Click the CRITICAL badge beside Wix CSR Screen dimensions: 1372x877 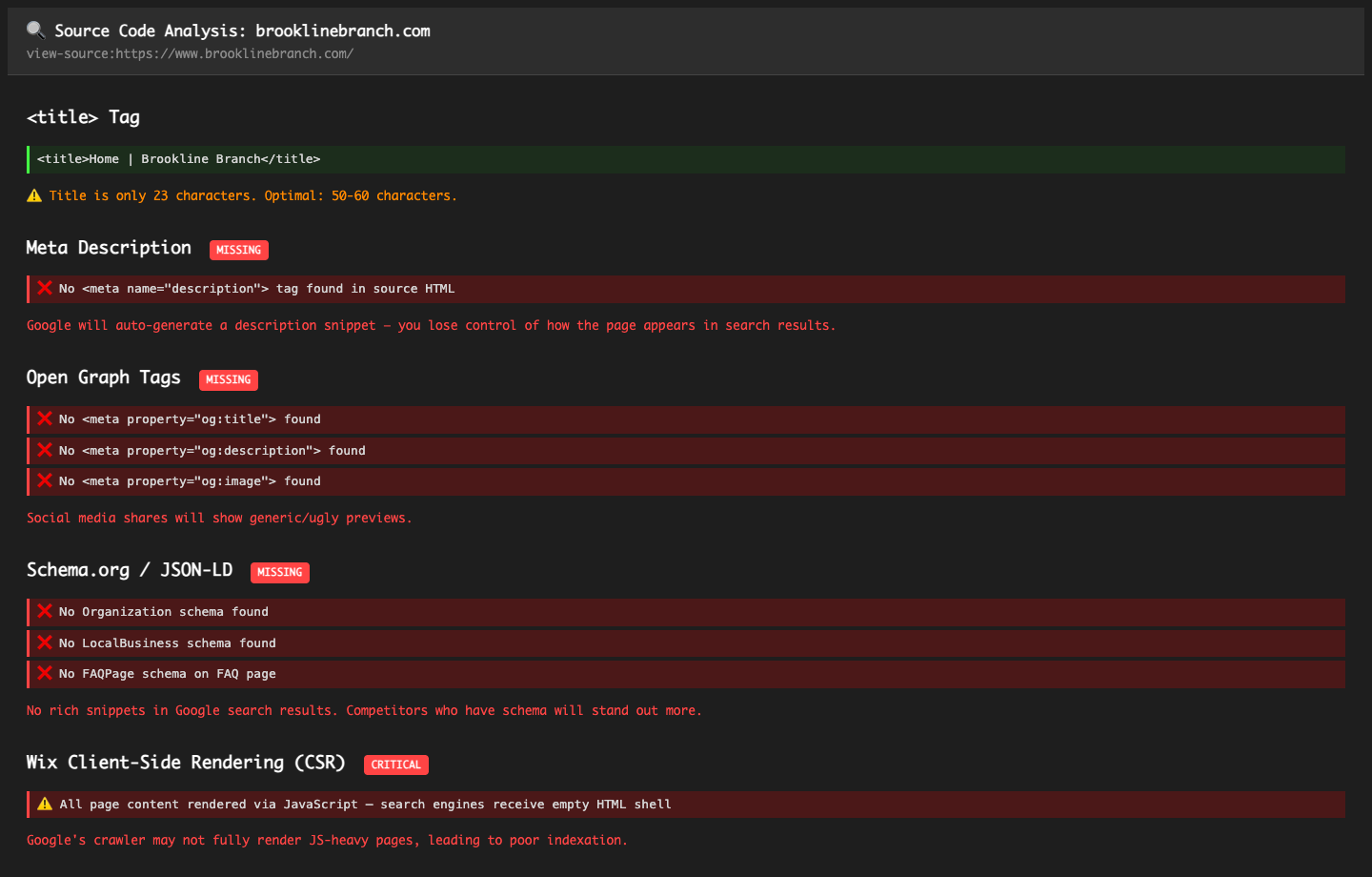point(395,765)
